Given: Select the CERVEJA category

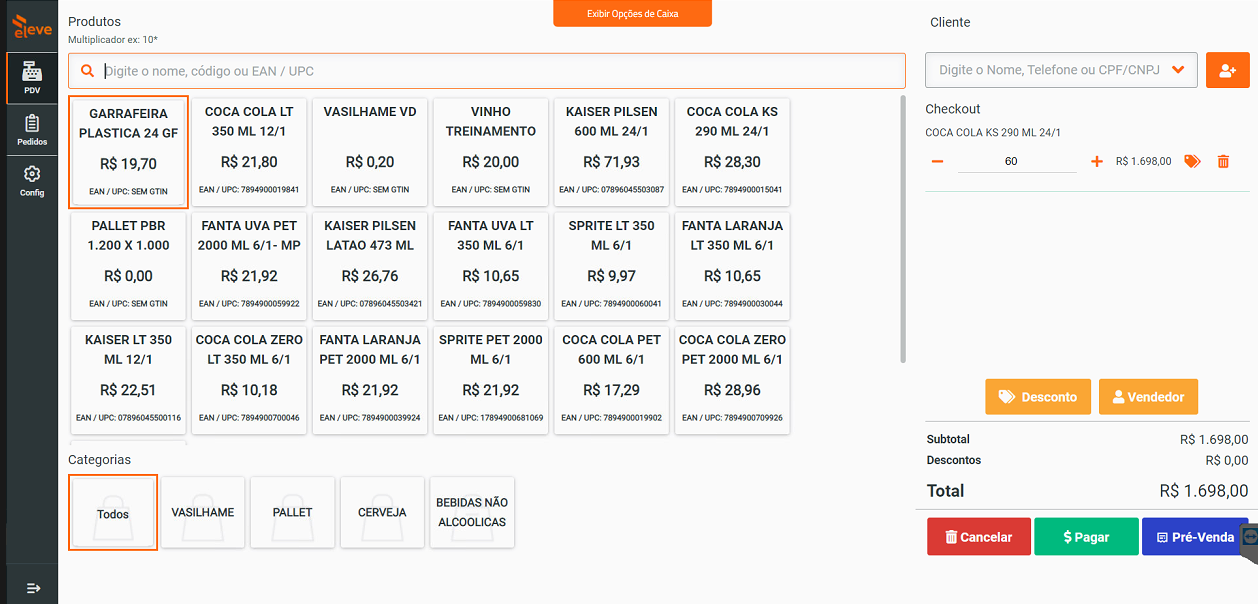Looking at the screenshot, I should 382,512.
